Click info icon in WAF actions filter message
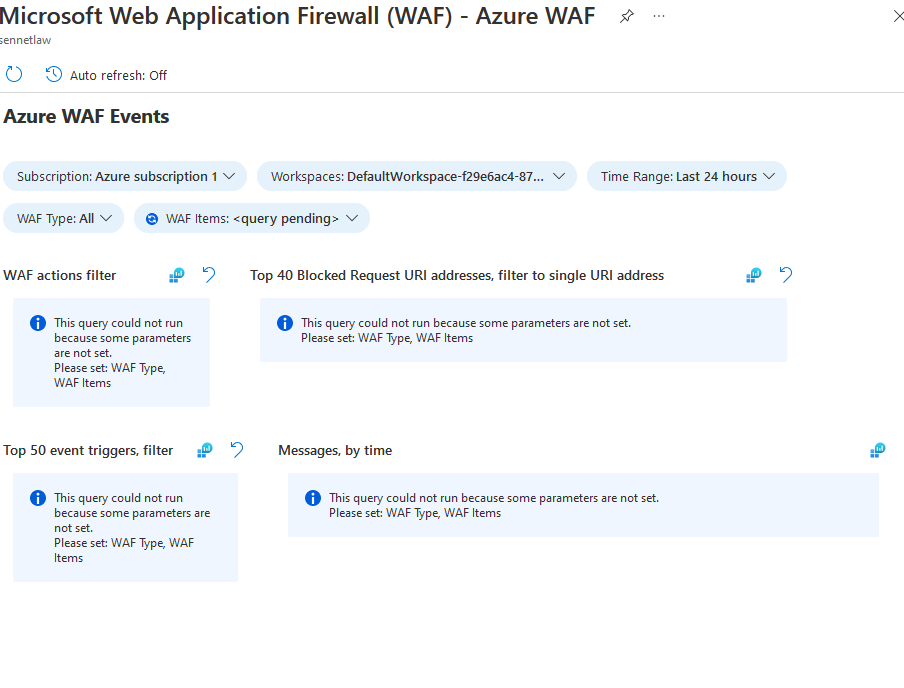The width and height of the screenshot is (904, 688). coord(38,323)
